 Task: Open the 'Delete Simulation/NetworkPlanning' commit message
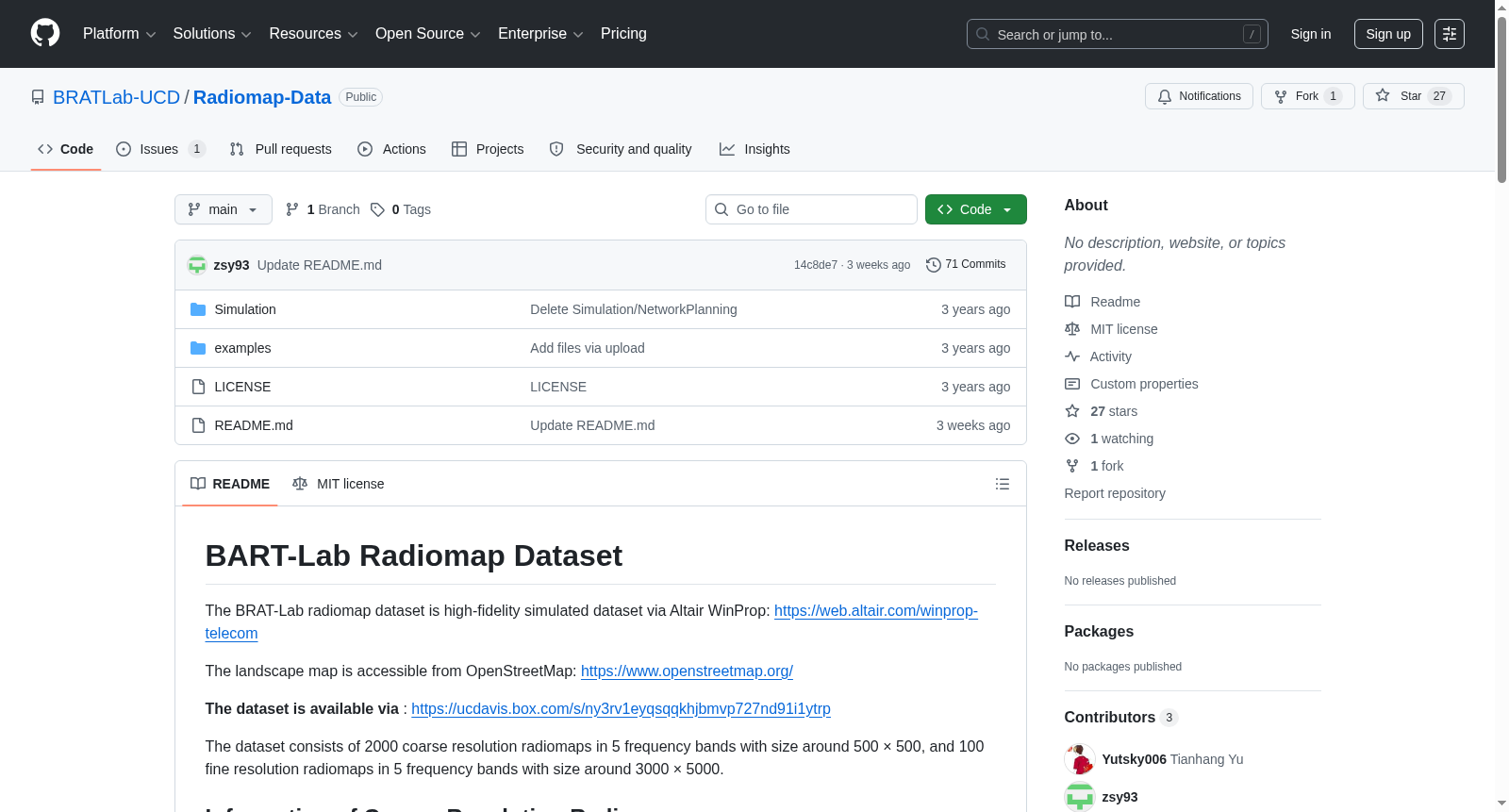(634, 309)
